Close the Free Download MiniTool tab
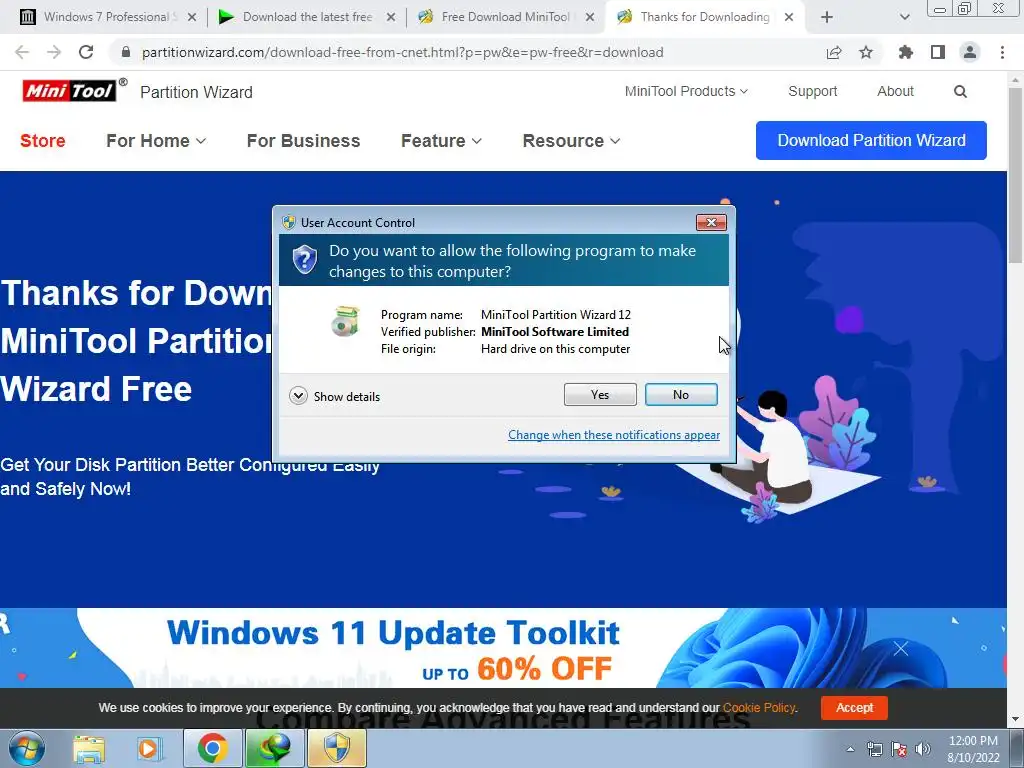Viewport: 1024px width, 768px height. point(590,18)
